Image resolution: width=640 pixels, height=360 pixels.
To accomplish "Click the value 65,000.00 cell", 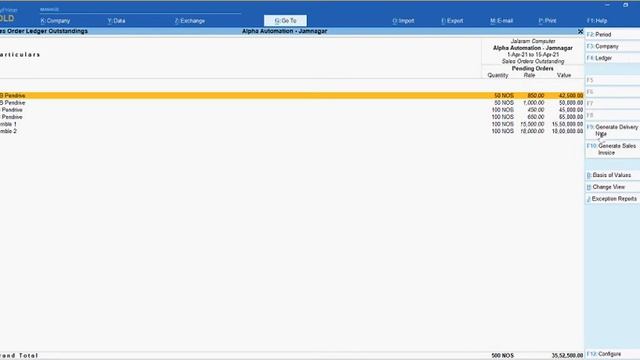I will 571,117.
